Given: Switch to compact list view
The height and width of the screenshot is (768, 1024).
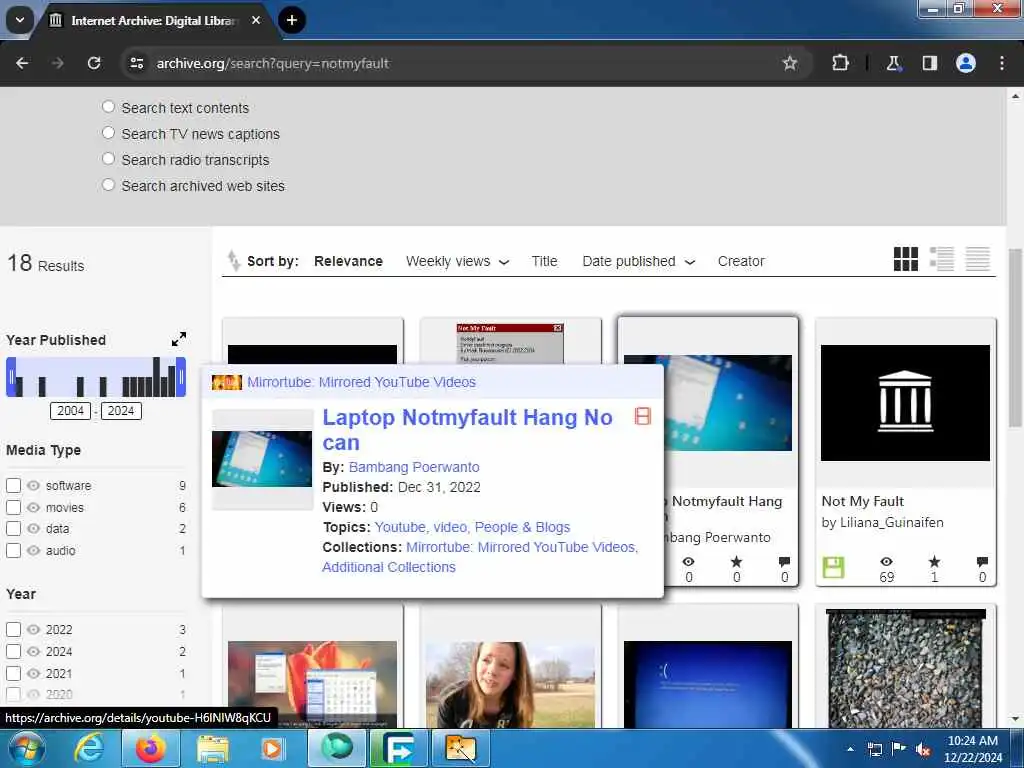Looking at the screenshot, I should [977, 259].
